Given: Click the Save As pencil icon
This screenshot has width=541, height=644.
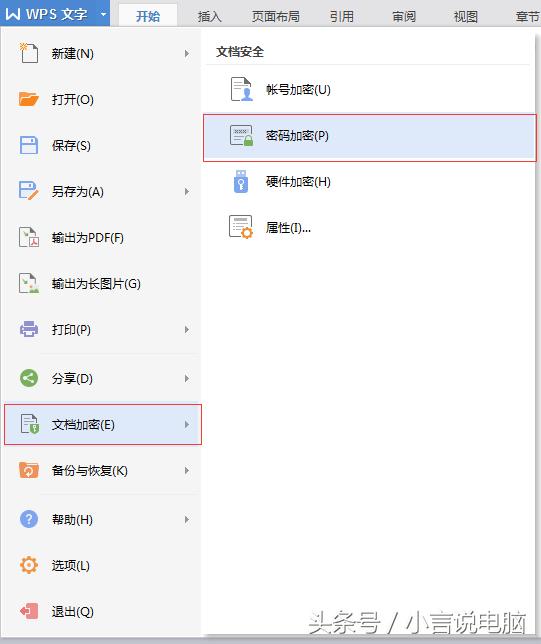Looking at the screenshot, I should (29, 191).
